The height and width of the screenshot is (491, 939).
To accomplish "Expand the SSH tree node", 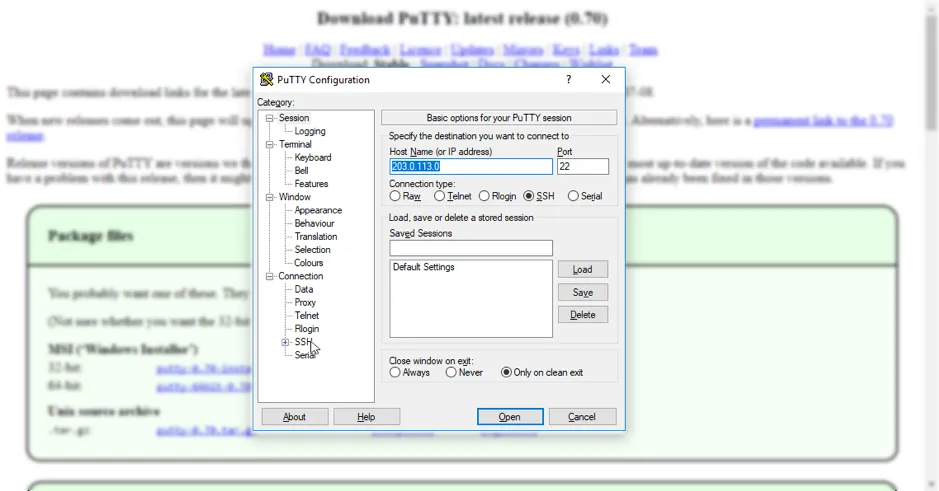I will 285,342.
